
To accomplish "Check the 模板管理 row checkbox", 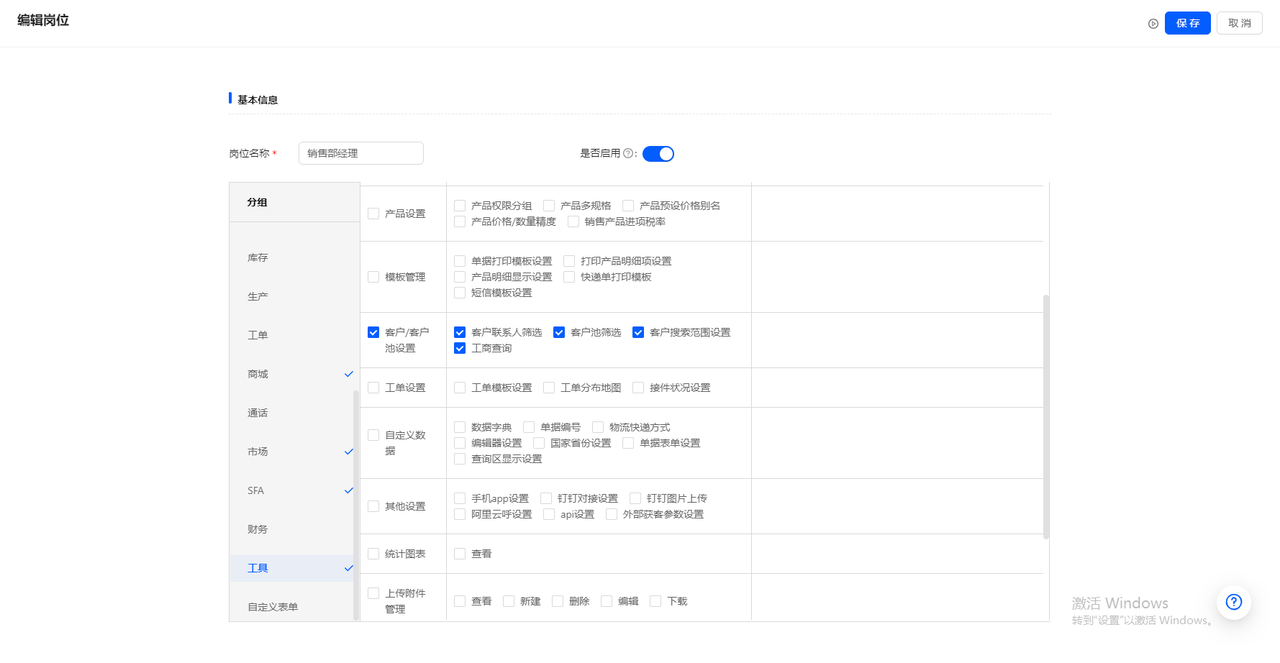I will 373,277.
